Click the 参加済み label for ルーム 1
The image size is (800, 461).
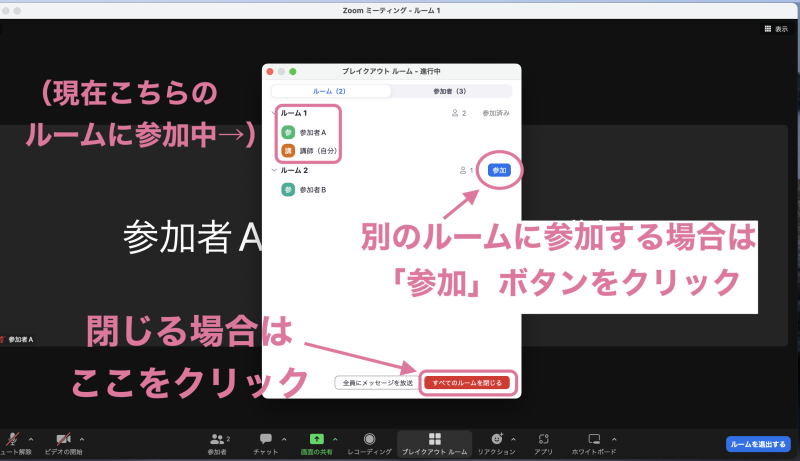click(496, 113)
